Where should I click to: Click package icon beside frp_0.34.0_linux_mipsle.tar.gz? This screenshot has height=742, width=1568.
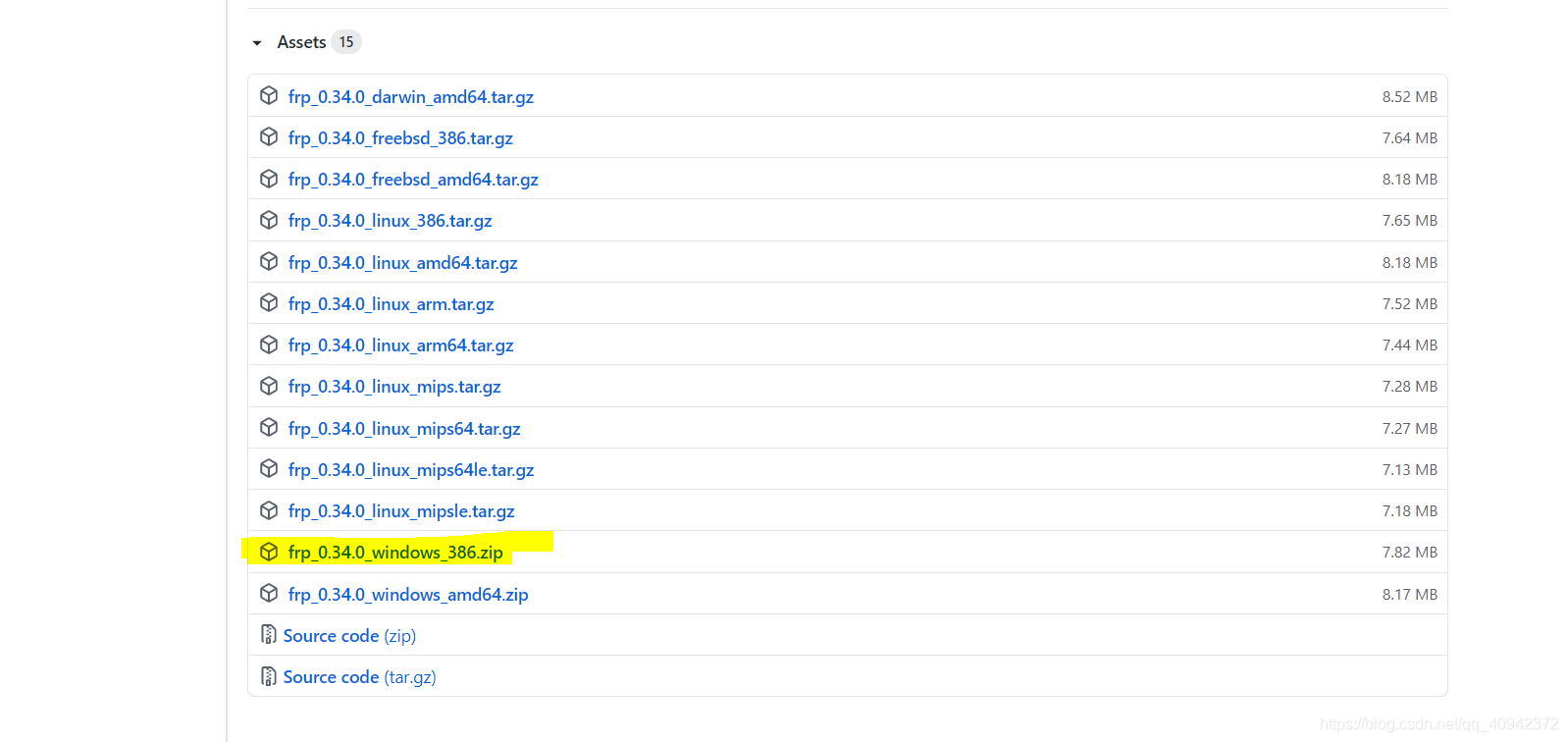click(x=269, y=510)
